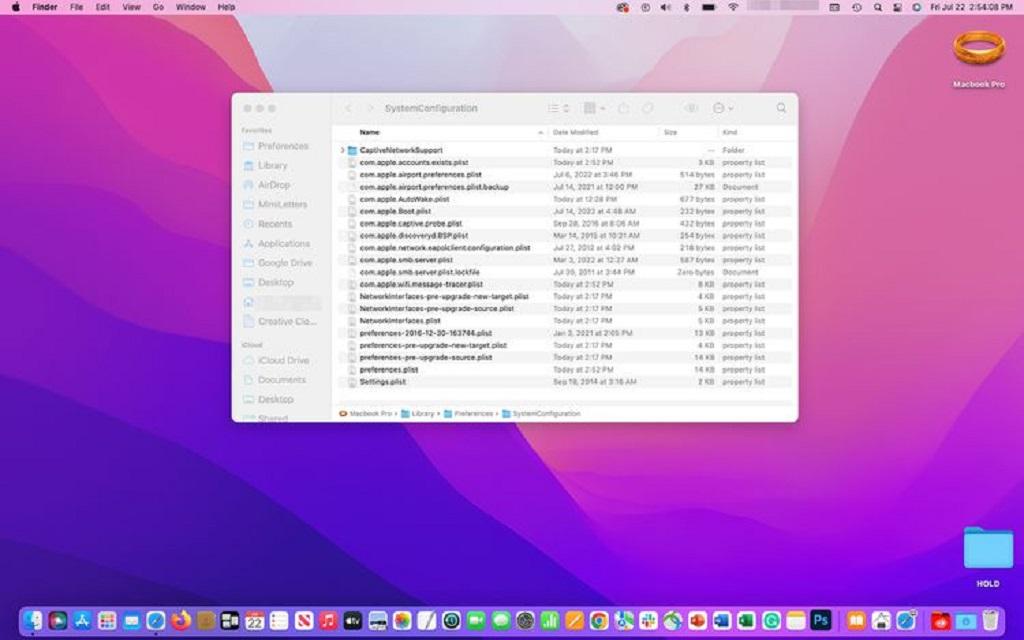Viewport: 1024px width, 640px height.
Task: Toggle sort direction arrow on Name column
Action: click(x=540, y=133)
